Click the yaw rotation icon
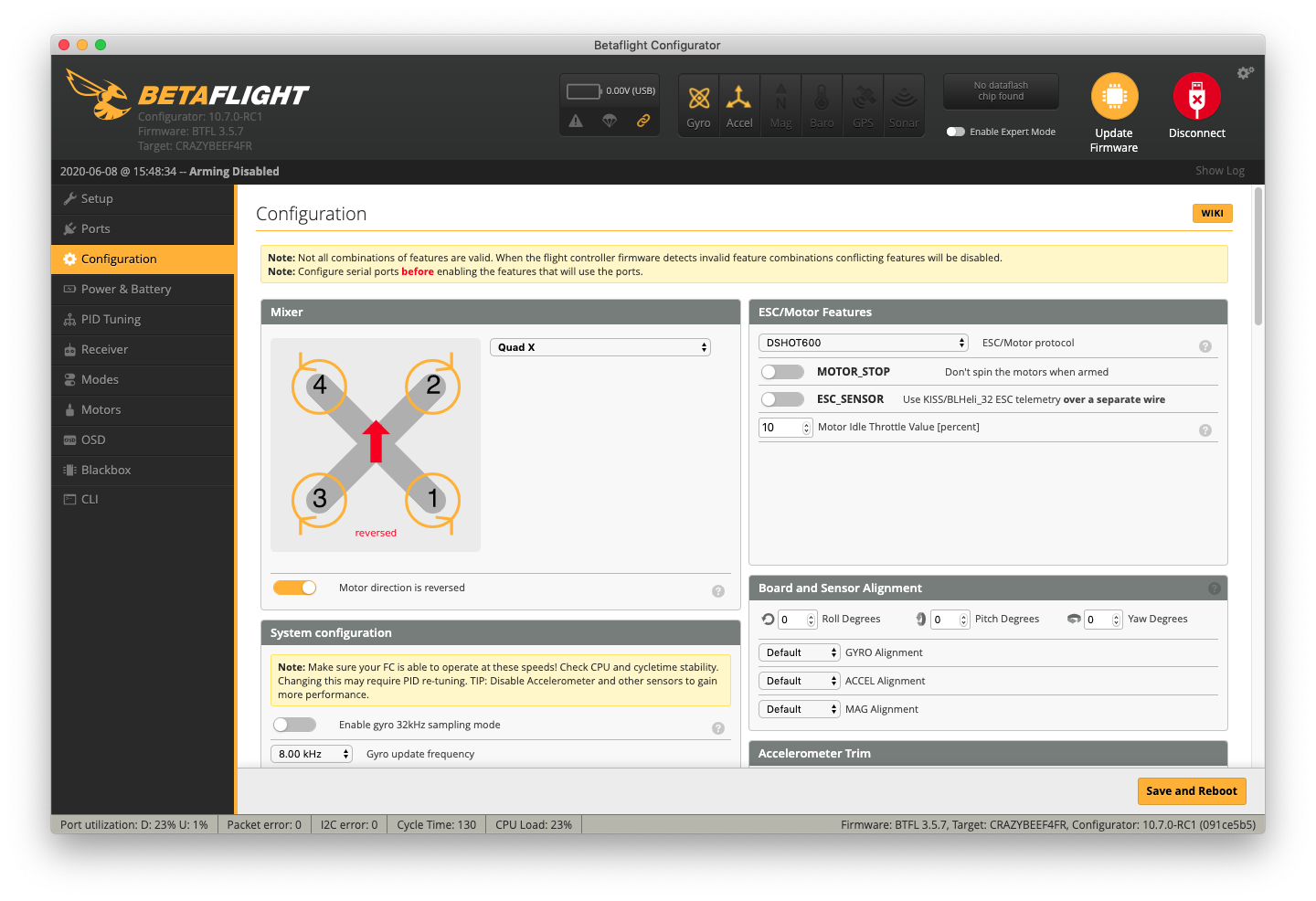This screenshot has height=901, width=1316. (1074, 619)
